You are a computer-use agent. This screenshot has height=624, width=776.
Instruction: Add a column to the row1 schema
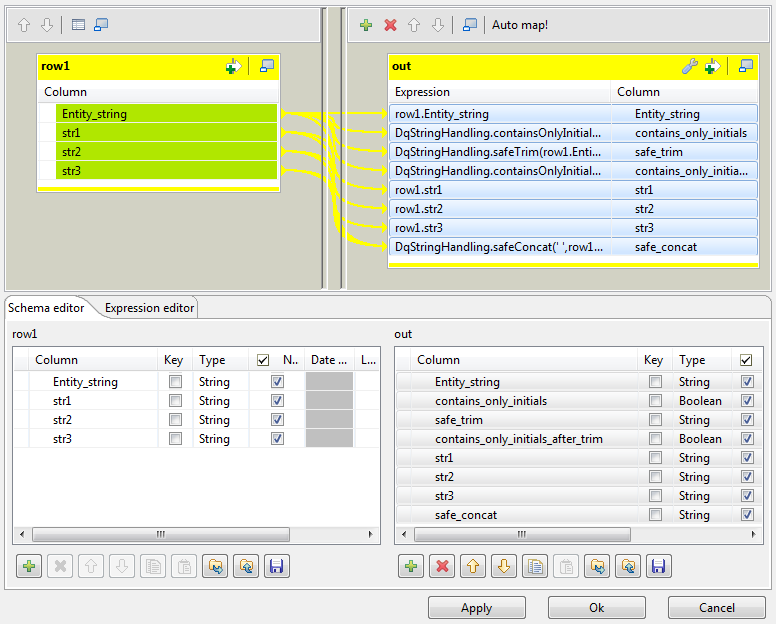pos(29,567)
